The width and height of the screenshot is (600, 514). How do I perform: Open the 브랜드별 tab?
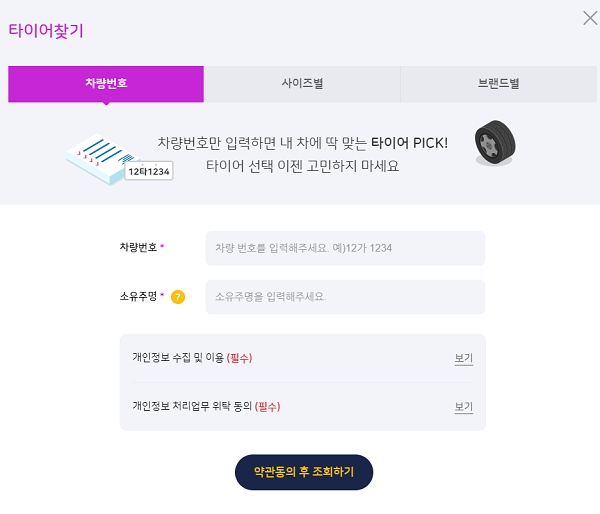[498, 83]
